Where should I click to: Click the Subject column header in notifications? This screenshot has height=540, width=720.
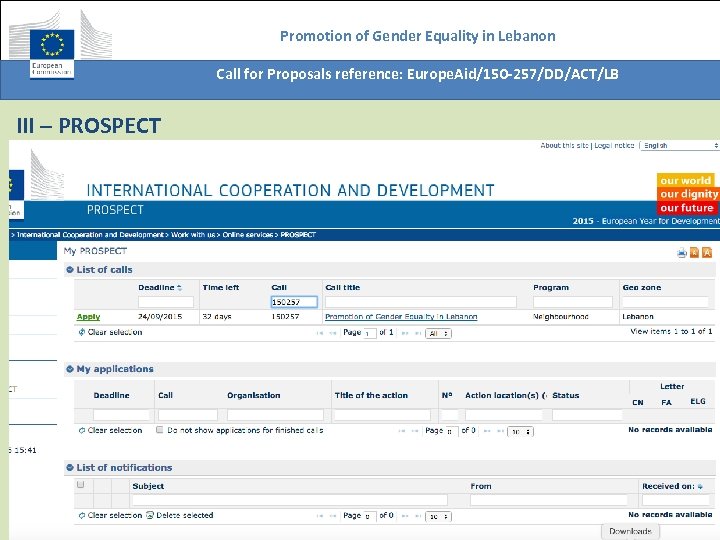148,486
